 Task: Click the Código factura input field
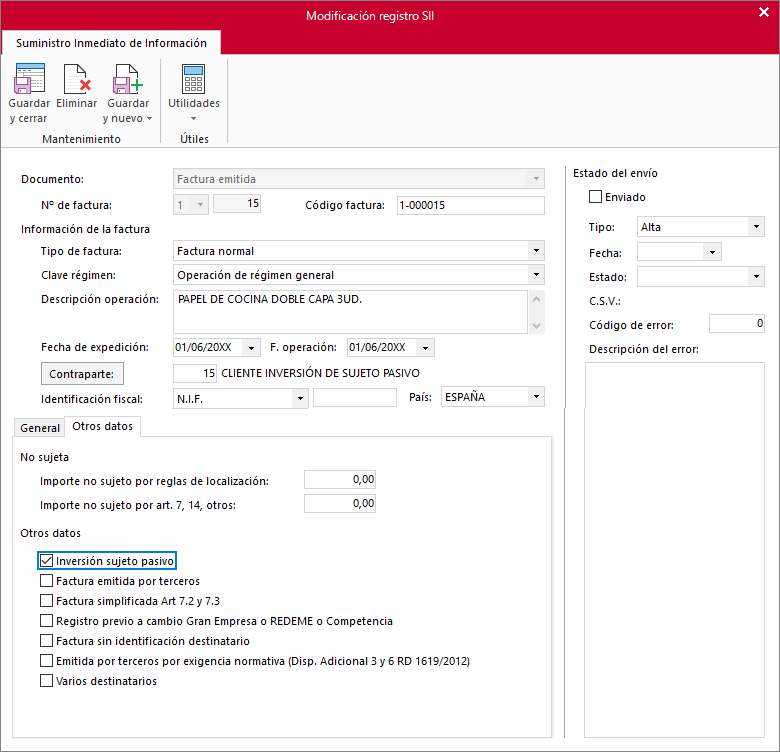pos(471,205)
